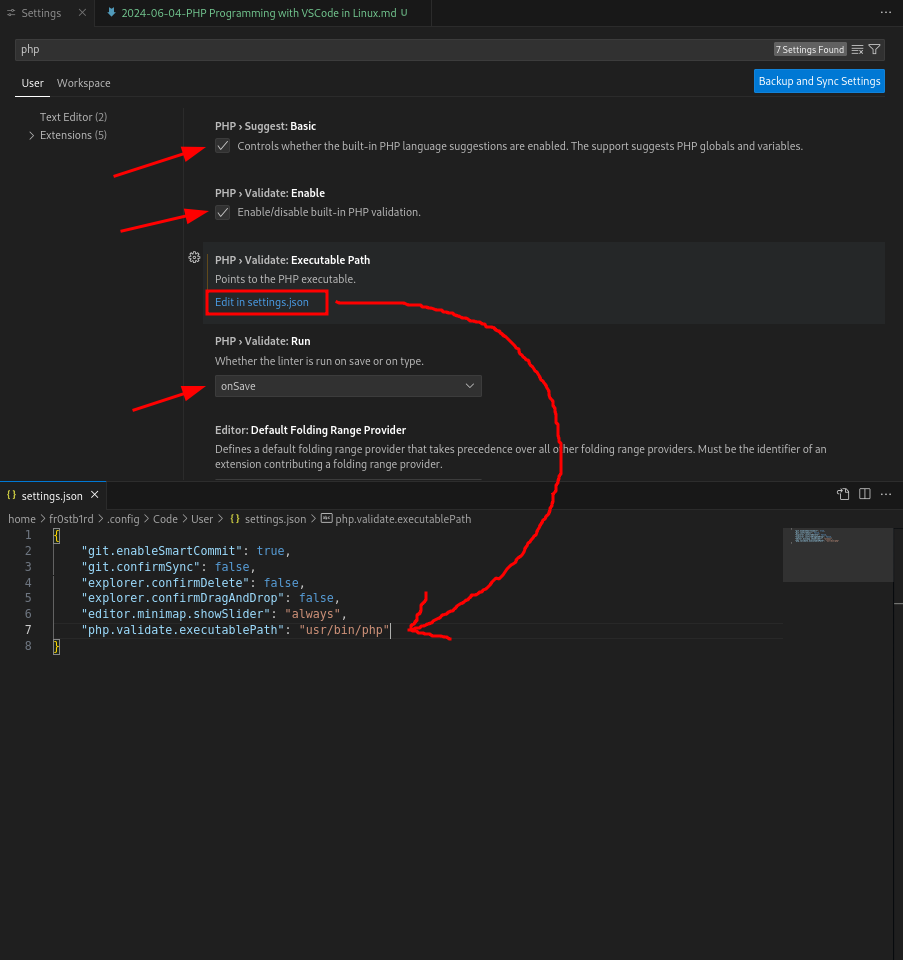Select Text Editor (2) in settings tree
Screen dimensions: 903x960
tap(73, 117)
